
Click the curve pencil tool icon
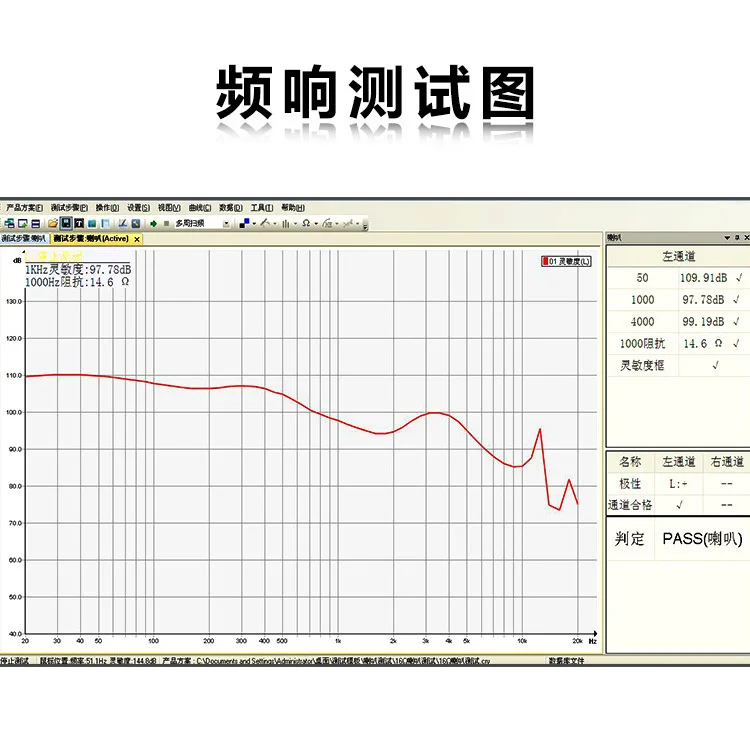coord(265,223)
